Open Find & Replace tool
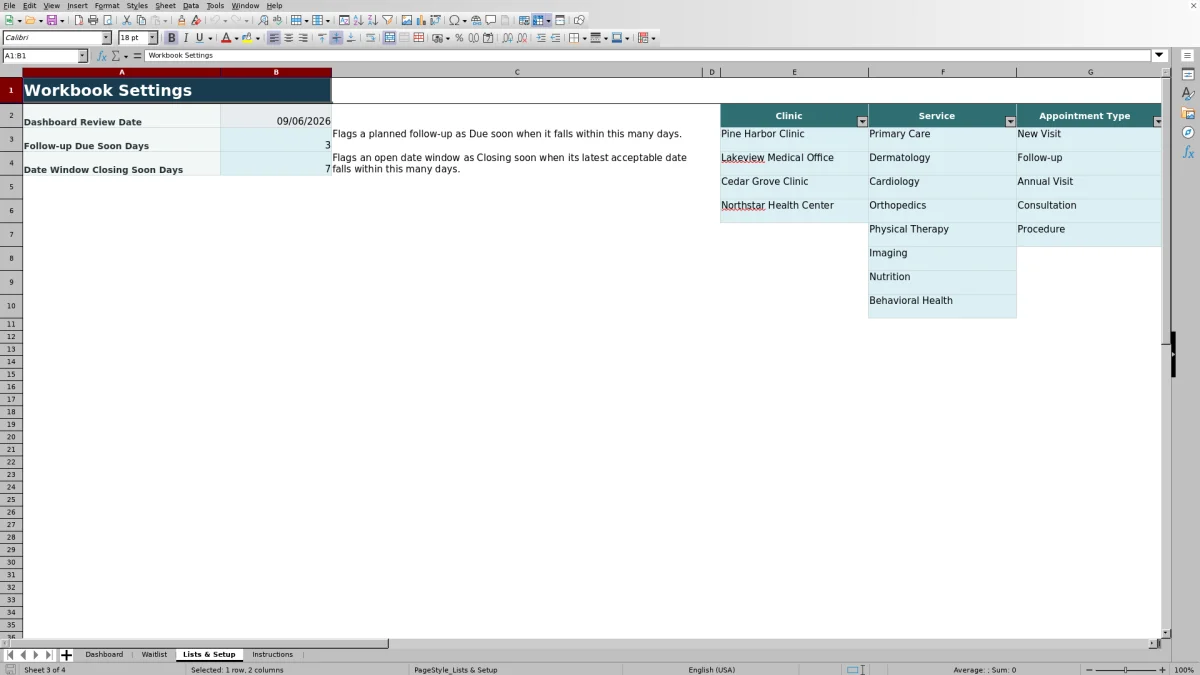The height and width of the screenshot is (675, 1200). click(x=263, y=20)
